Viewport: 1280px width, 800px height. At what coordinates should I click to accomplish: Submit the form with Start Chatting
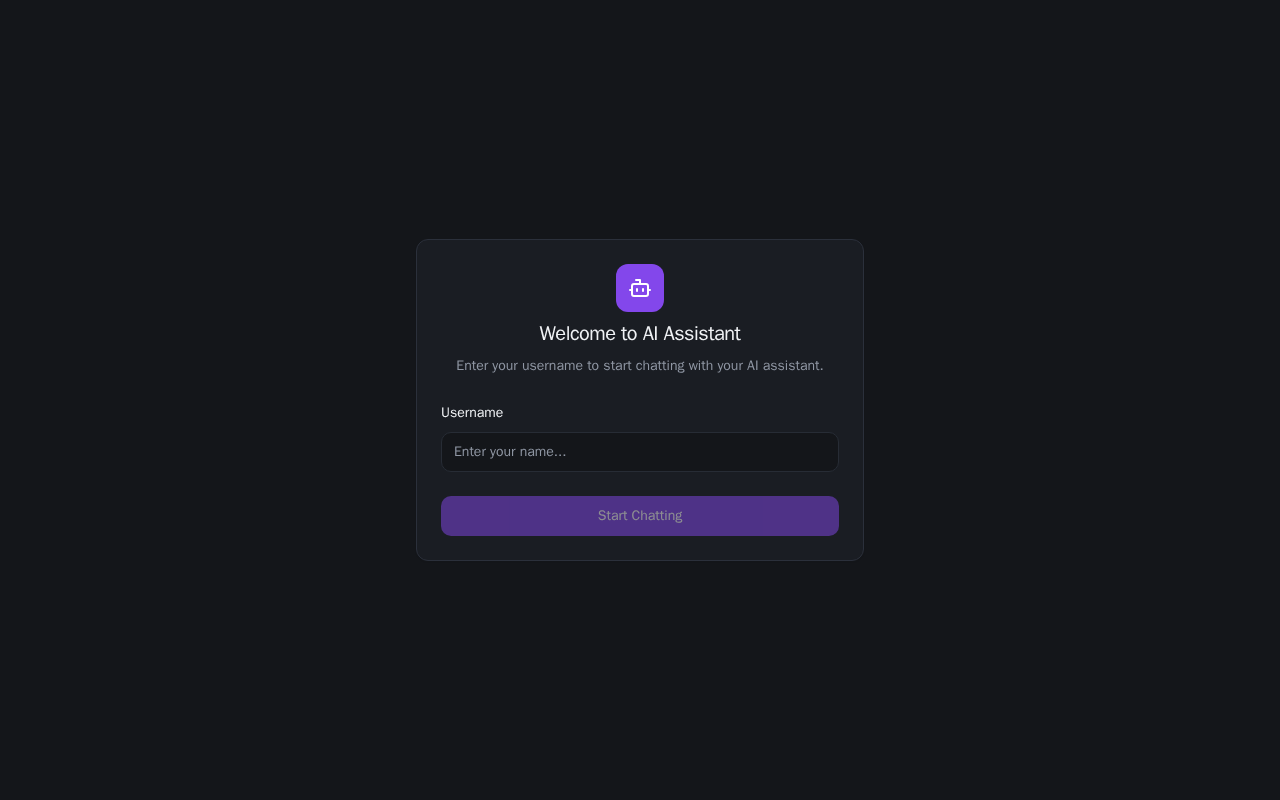(640, 516)
